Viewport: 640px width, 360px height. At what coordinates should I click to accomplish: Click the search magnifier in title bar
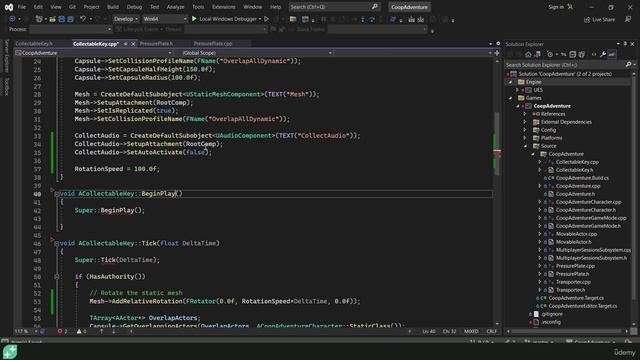374,7
